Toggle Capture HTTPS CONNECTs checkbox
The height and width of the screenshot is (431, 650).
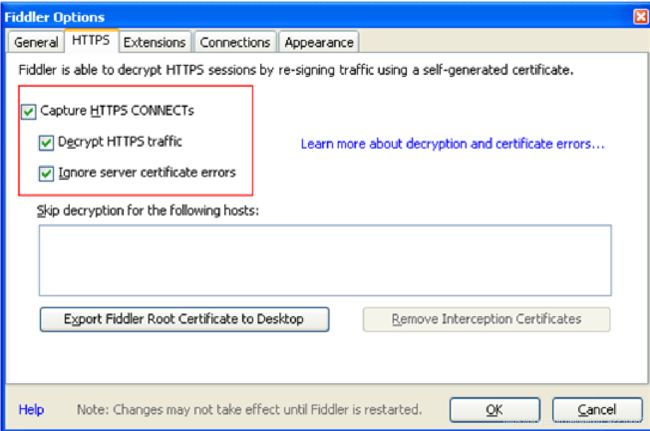(x=28, y=112)
